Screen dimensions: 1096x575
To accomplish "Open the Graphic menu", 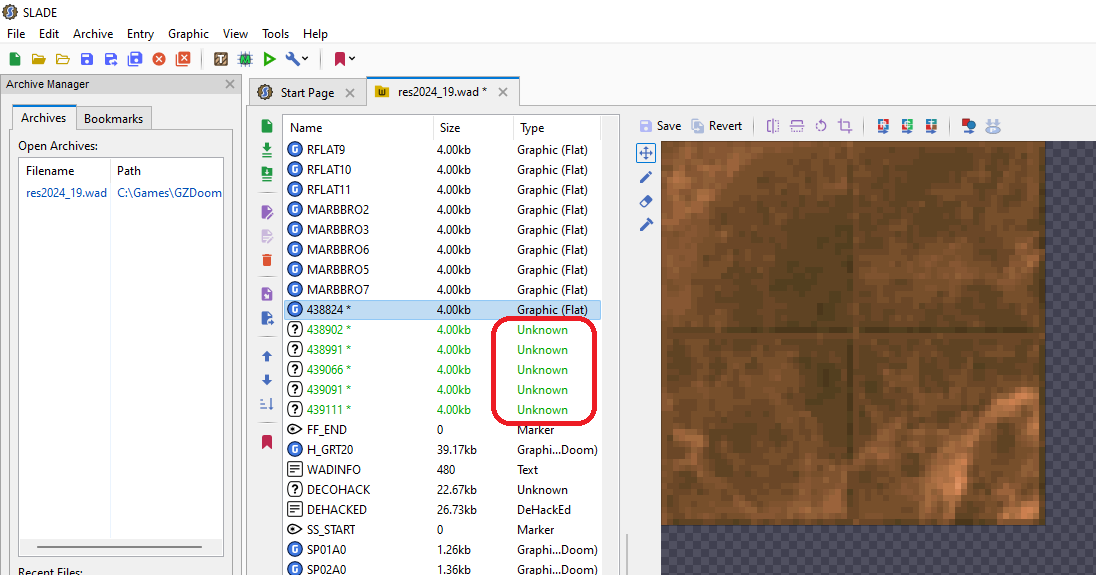I will coord(188,34).
